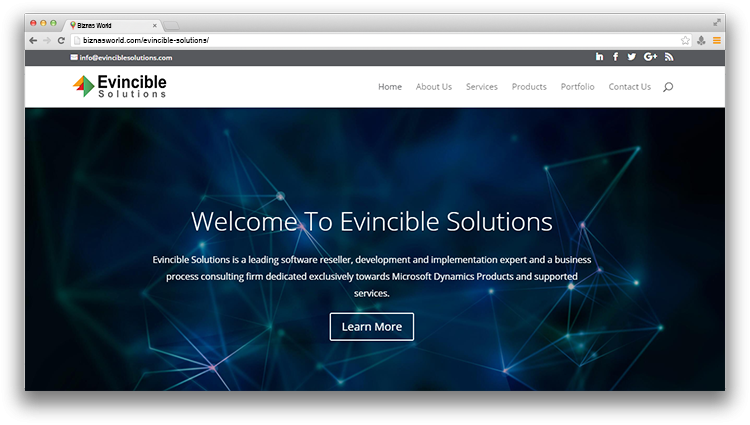Open the Products menu item
This screenshot has width=750, height=425.
coord(529,87)
